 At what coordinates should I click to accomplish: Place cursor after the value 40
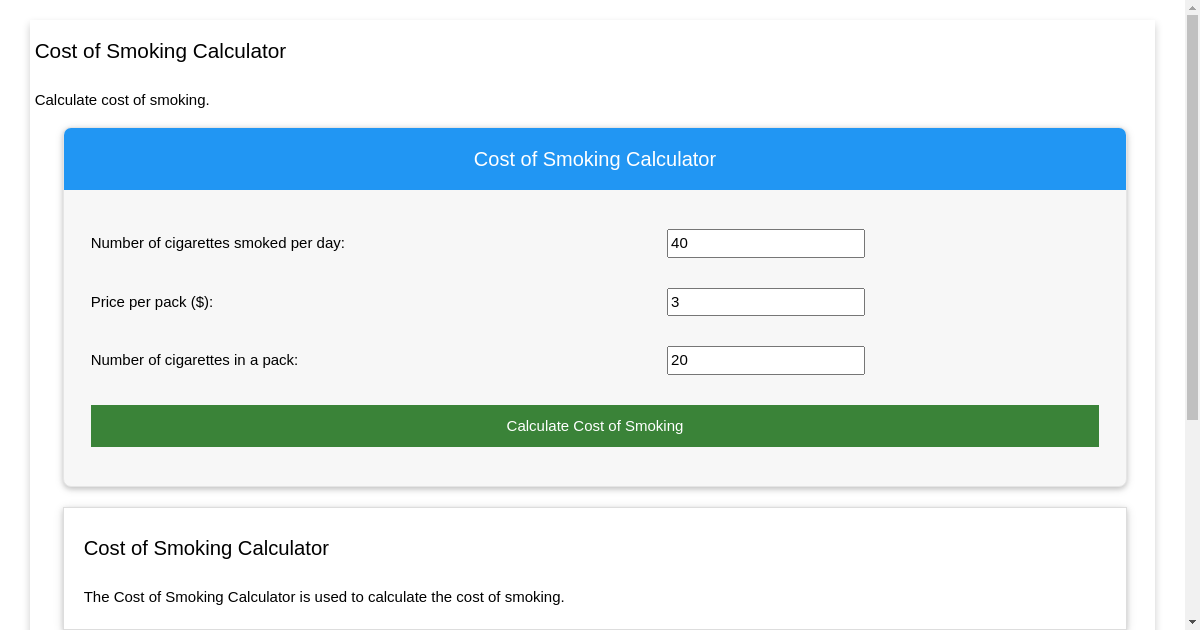pos(692,243)
